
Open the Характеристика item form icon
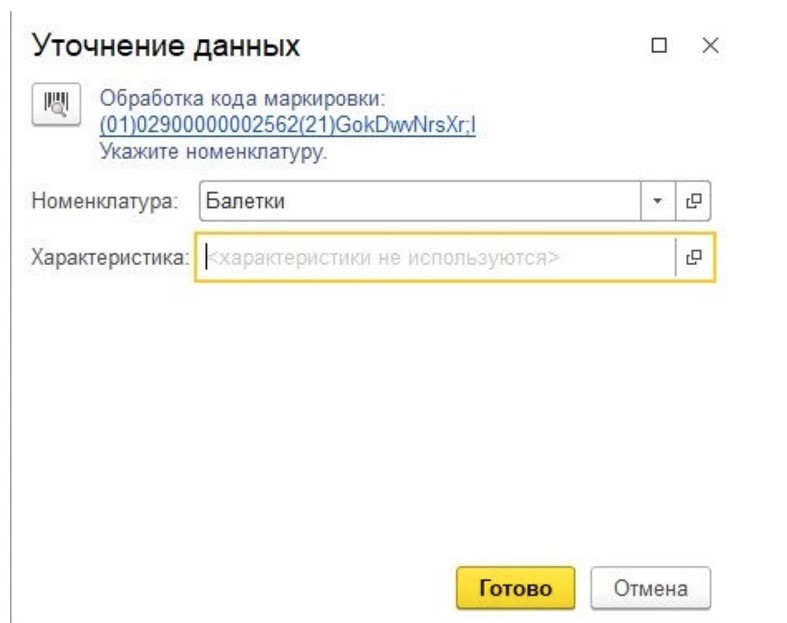[695, 257]
